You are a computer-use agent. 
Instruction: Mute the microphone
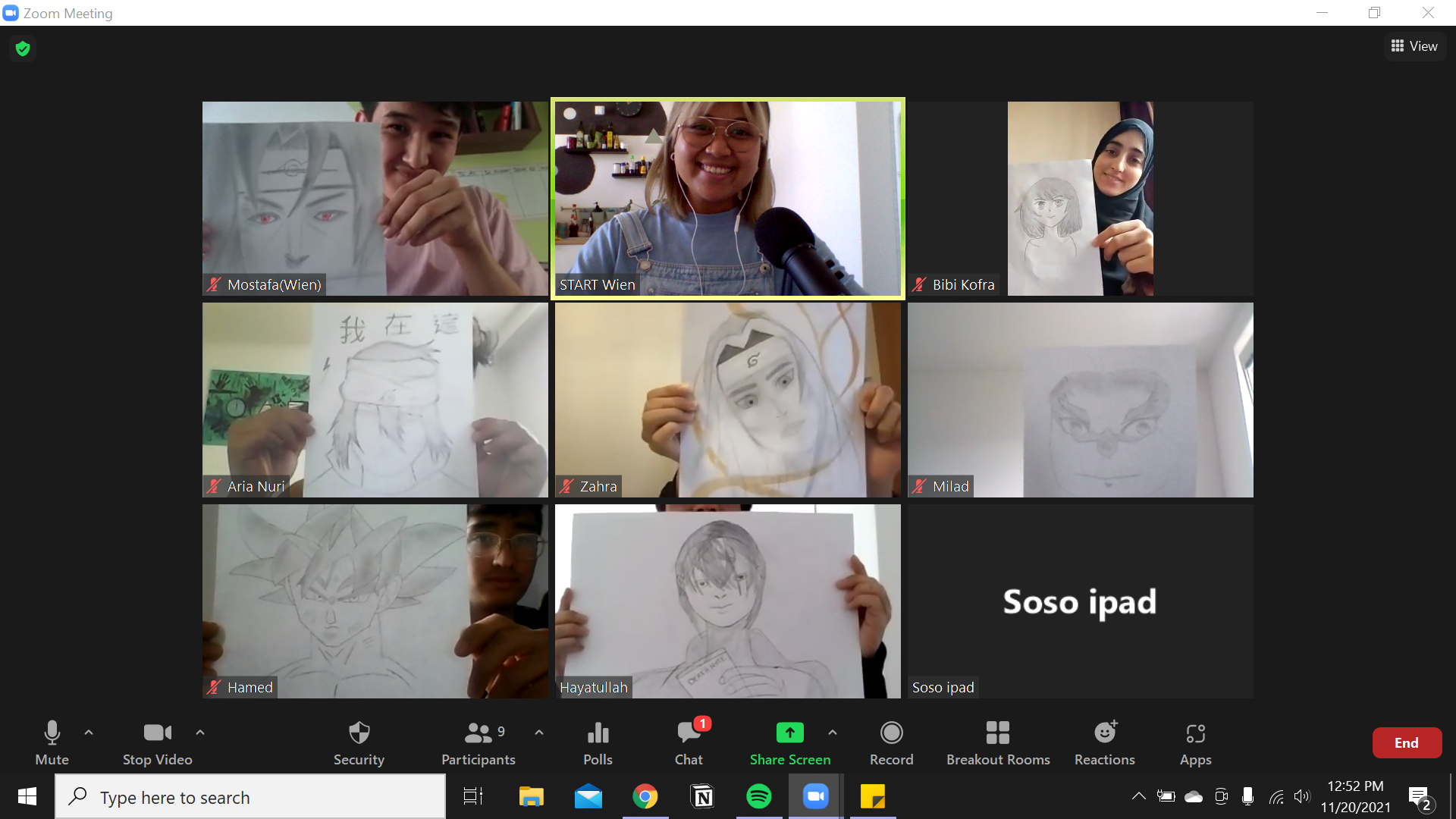click(x=52, y=743)
